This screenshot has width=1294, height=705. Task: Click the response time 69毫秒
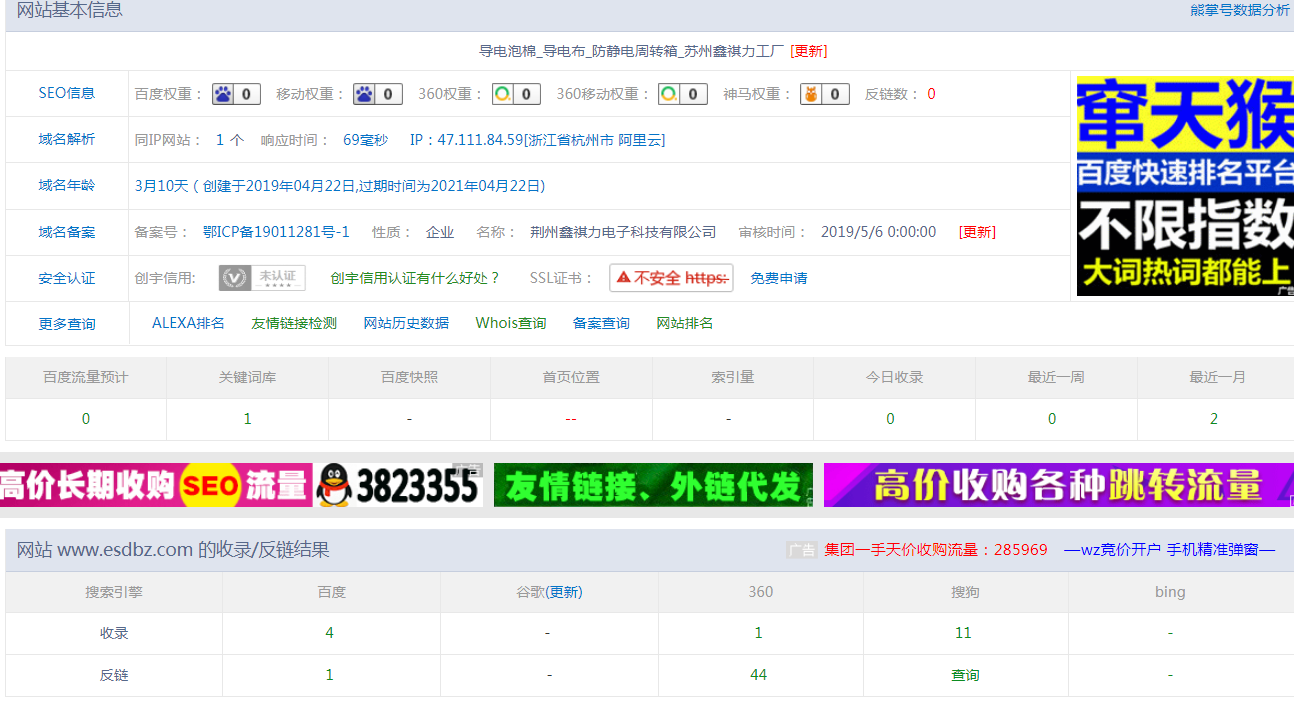[x=366, y=140]
